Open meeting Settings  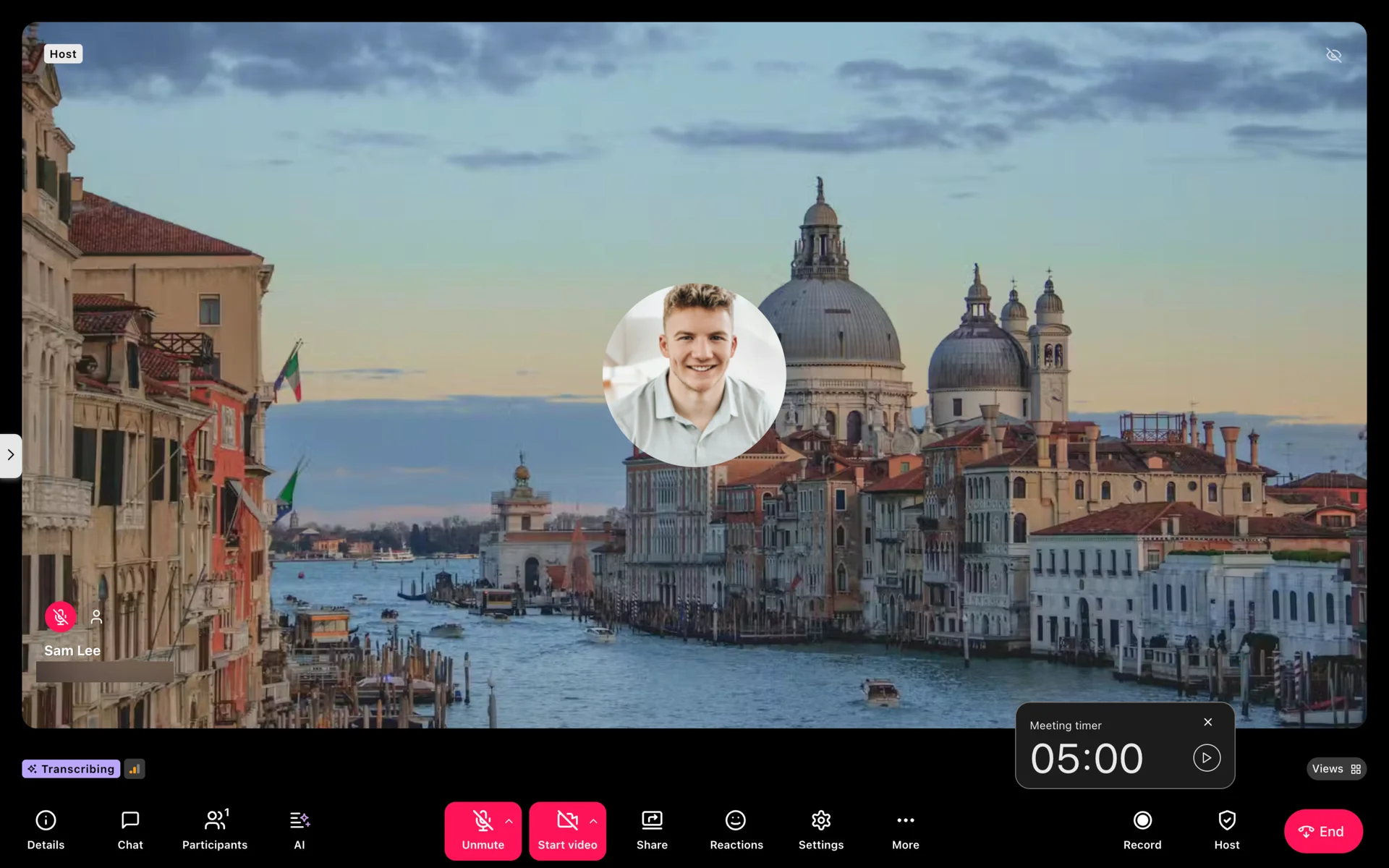point(820,830)
